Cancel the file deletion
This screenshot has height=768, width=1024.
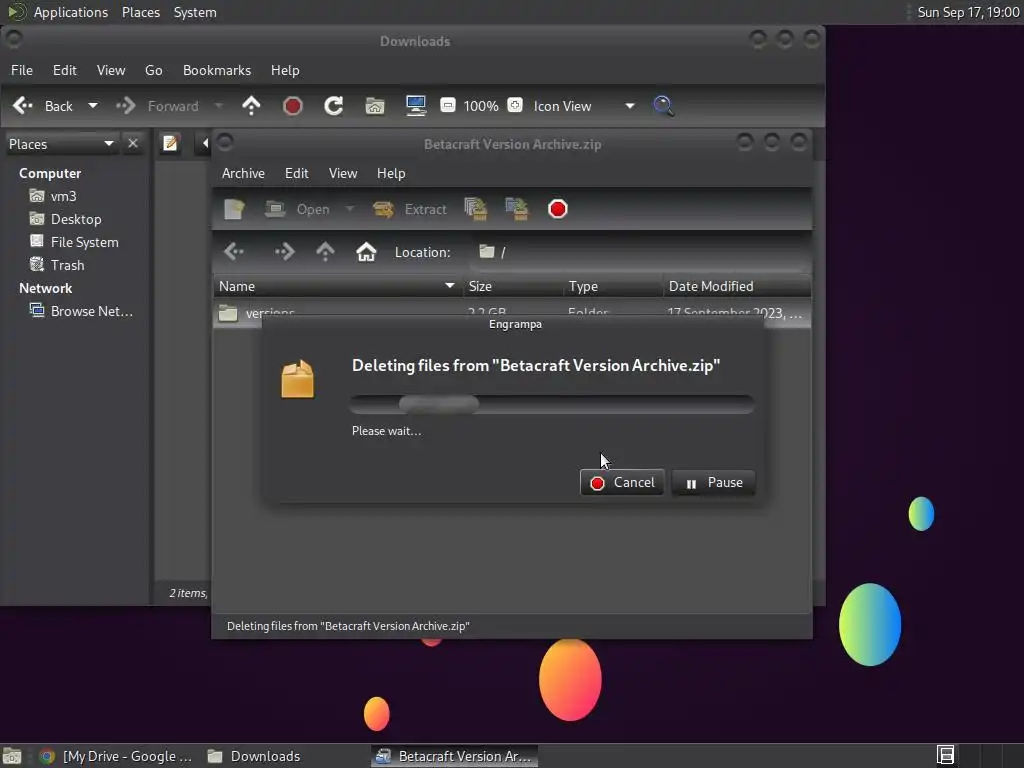[x=622, y=483]
